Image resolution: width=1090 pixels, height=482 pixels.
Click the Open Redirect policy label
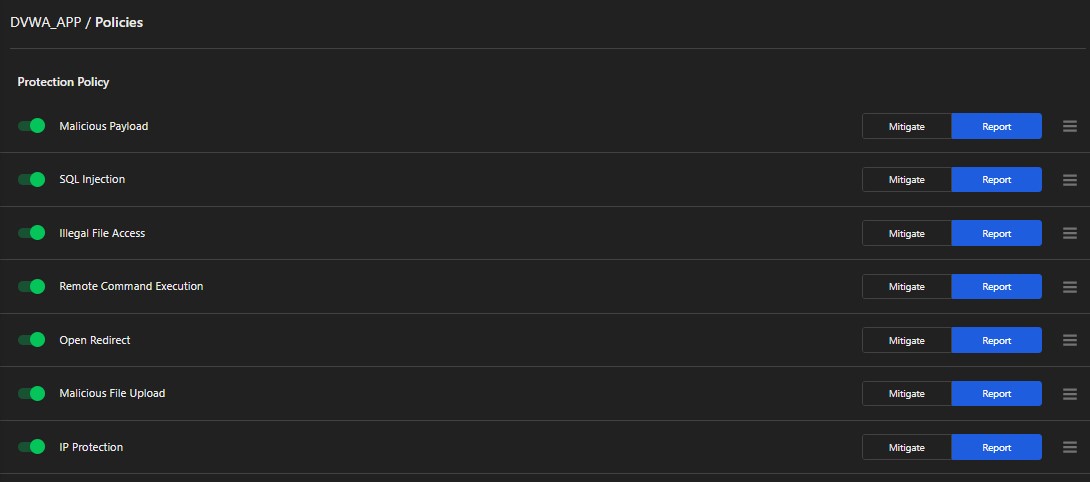coord(95,340)
